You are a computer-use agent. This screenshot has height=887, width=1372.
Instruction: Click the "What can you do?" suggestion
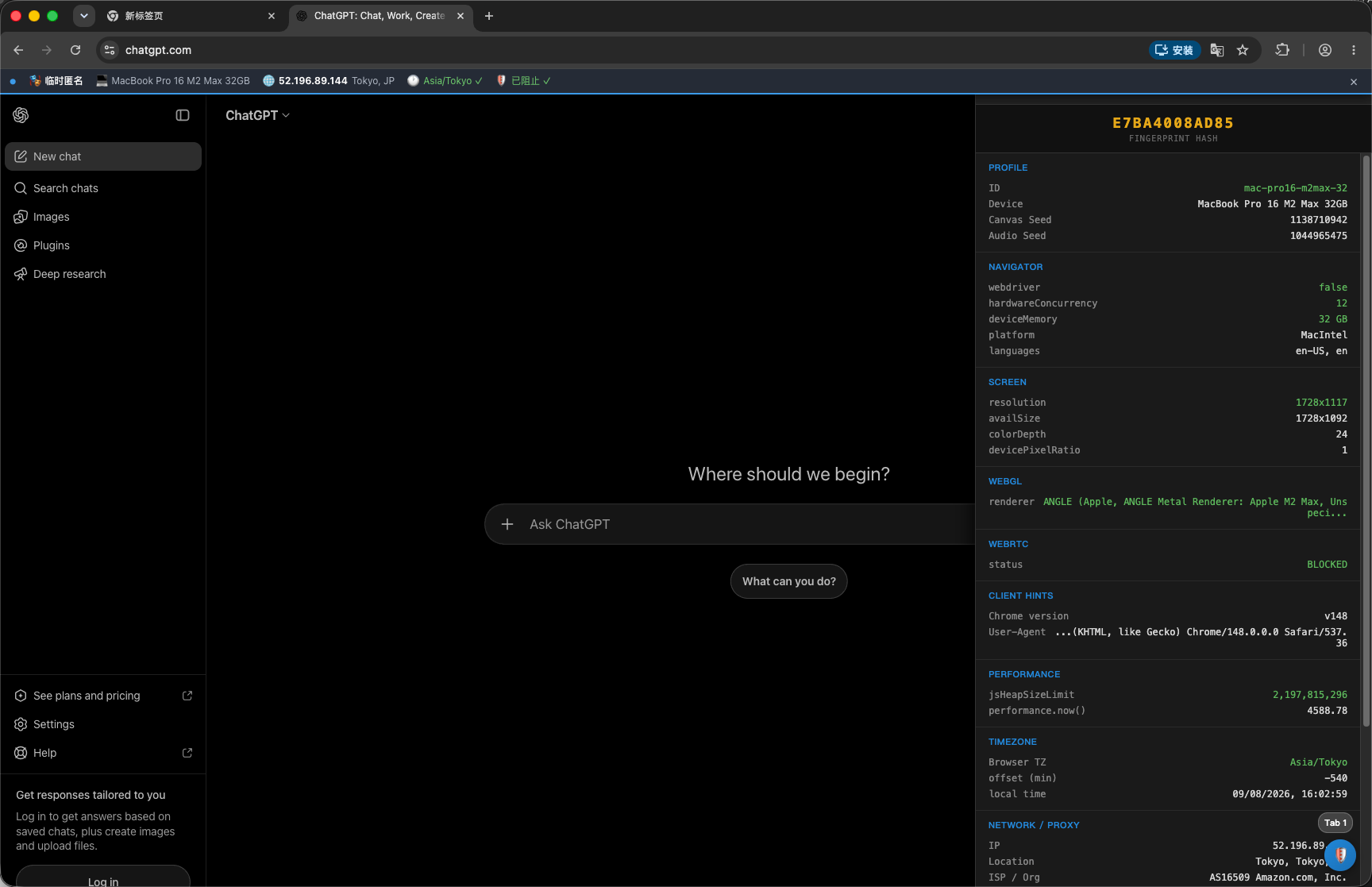point(789,581)
